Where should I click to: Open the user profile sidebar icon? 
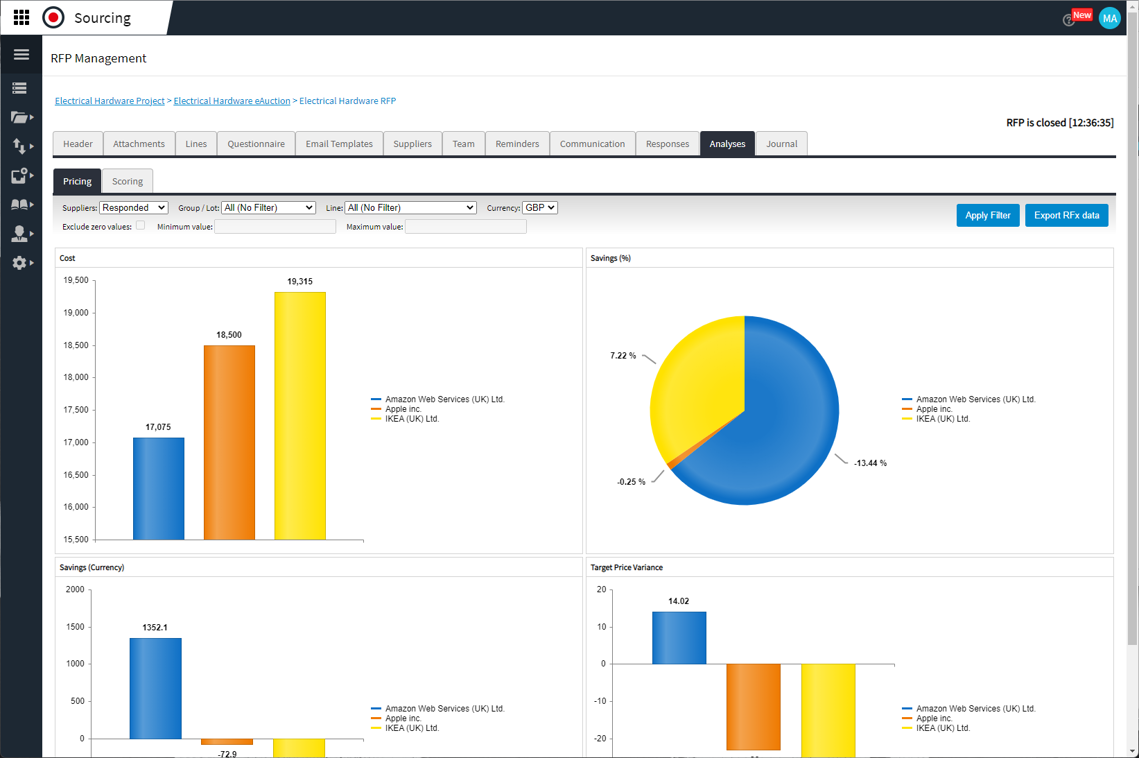(x=19, y=234)
